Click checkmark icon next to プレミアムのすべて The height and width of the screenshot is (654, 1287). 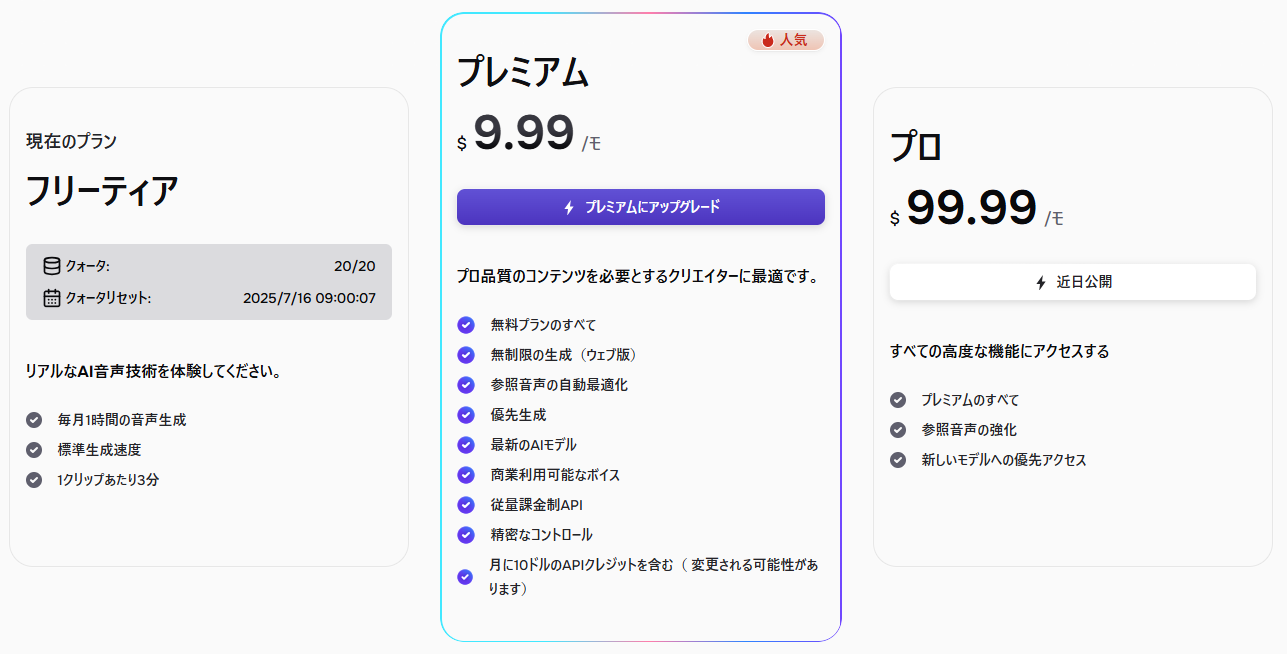[x=898, y=400]
